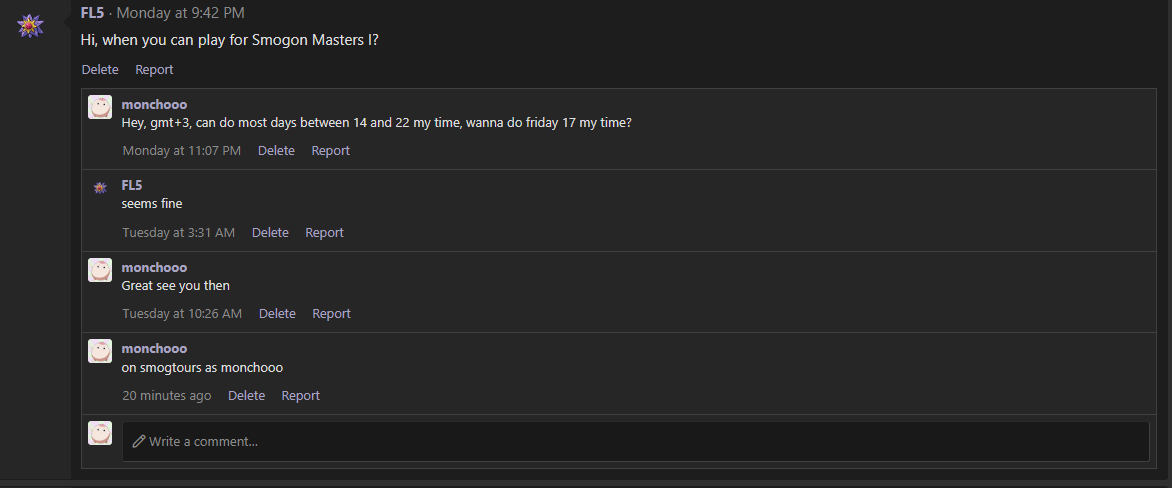
Task: Delete the comment posted Monday at 11:07 PM
Action: [276, 151]
